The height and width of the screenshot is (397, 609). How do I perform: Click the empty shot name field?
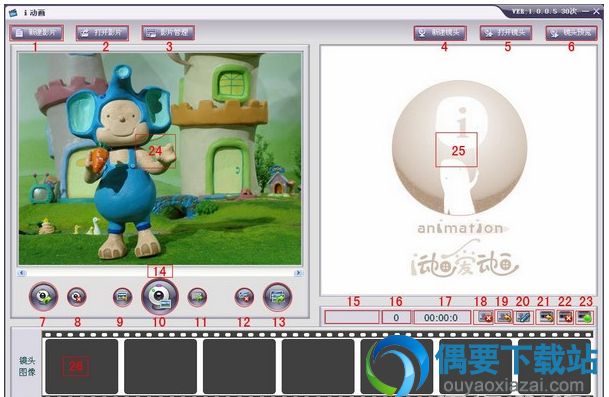[x=352, y=317]
